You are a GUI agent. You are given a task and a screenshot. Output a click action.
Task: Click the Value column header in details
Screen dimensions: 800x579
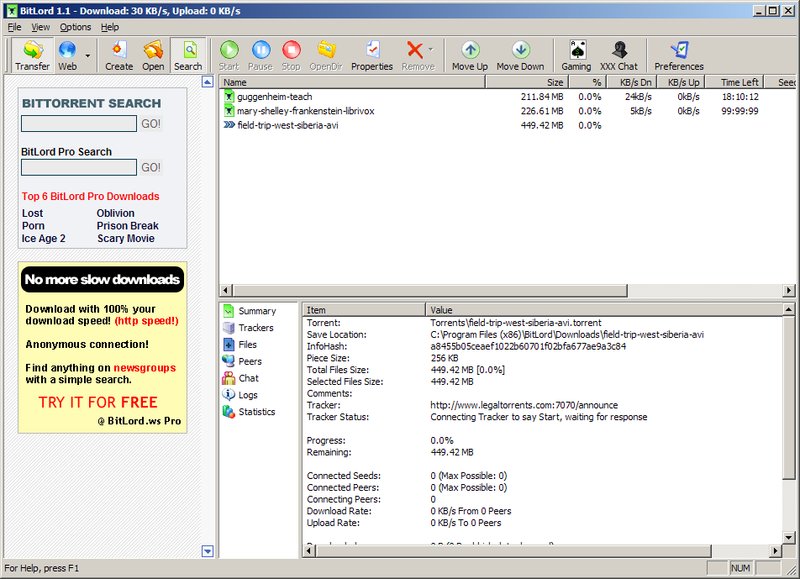pyautogui.click(x=604, y=310)
